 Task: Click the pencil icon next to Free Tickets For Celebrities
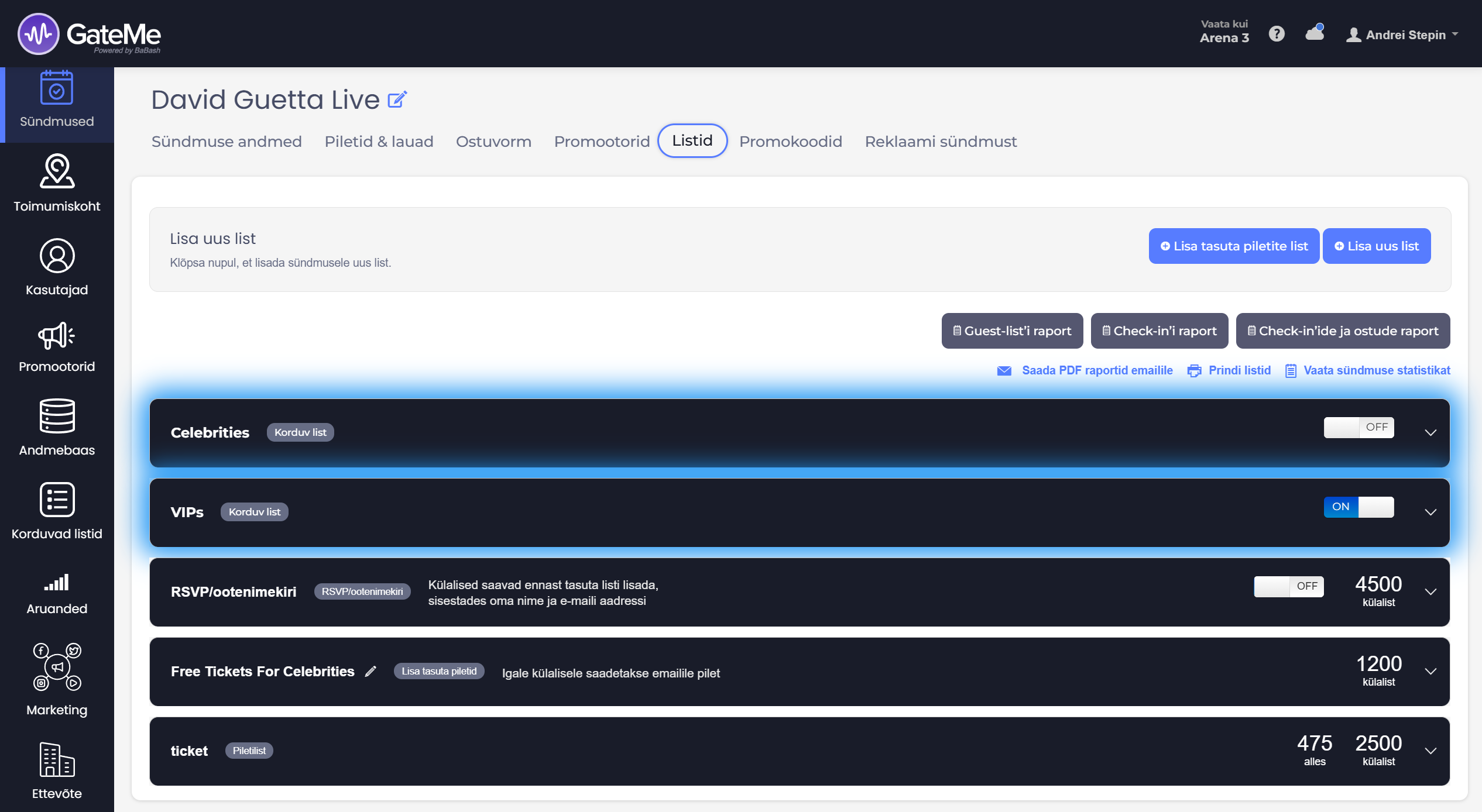370,672
